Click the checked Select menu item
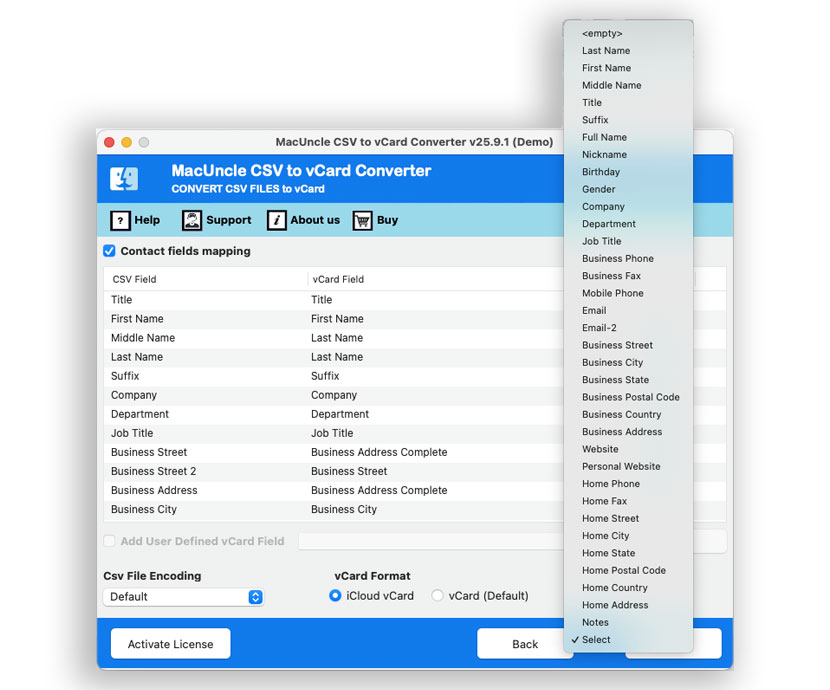The height and width of the screenshot is (690, 830). (x=628, y=640)
